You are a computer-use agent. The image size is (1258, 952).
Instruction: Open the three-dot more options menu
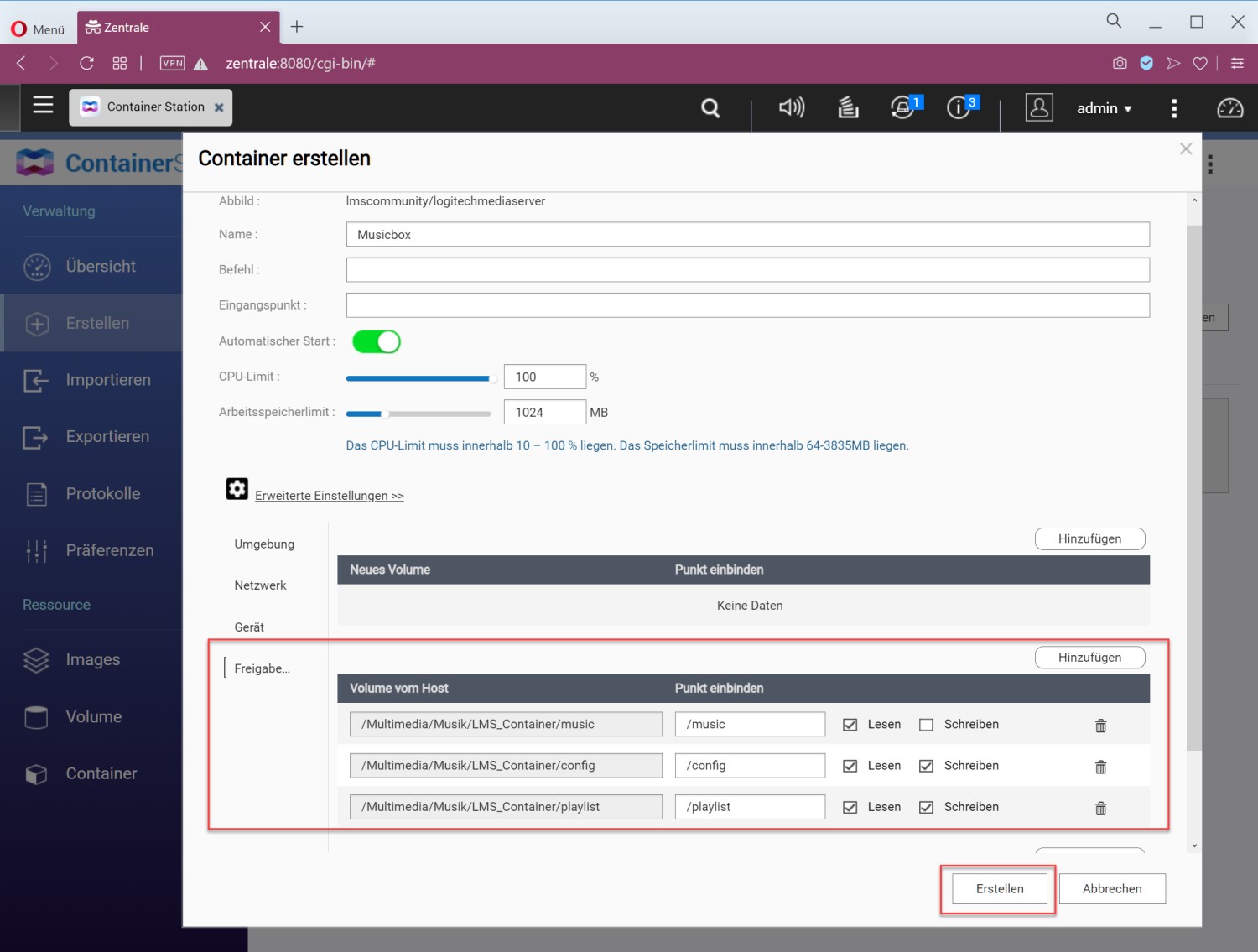point(1173,108)
